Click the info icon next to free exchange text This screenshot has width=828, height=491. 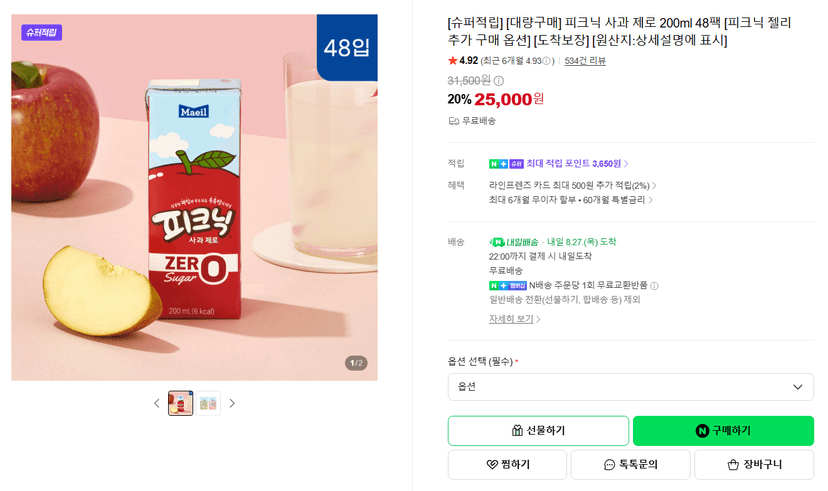(654, 286)
